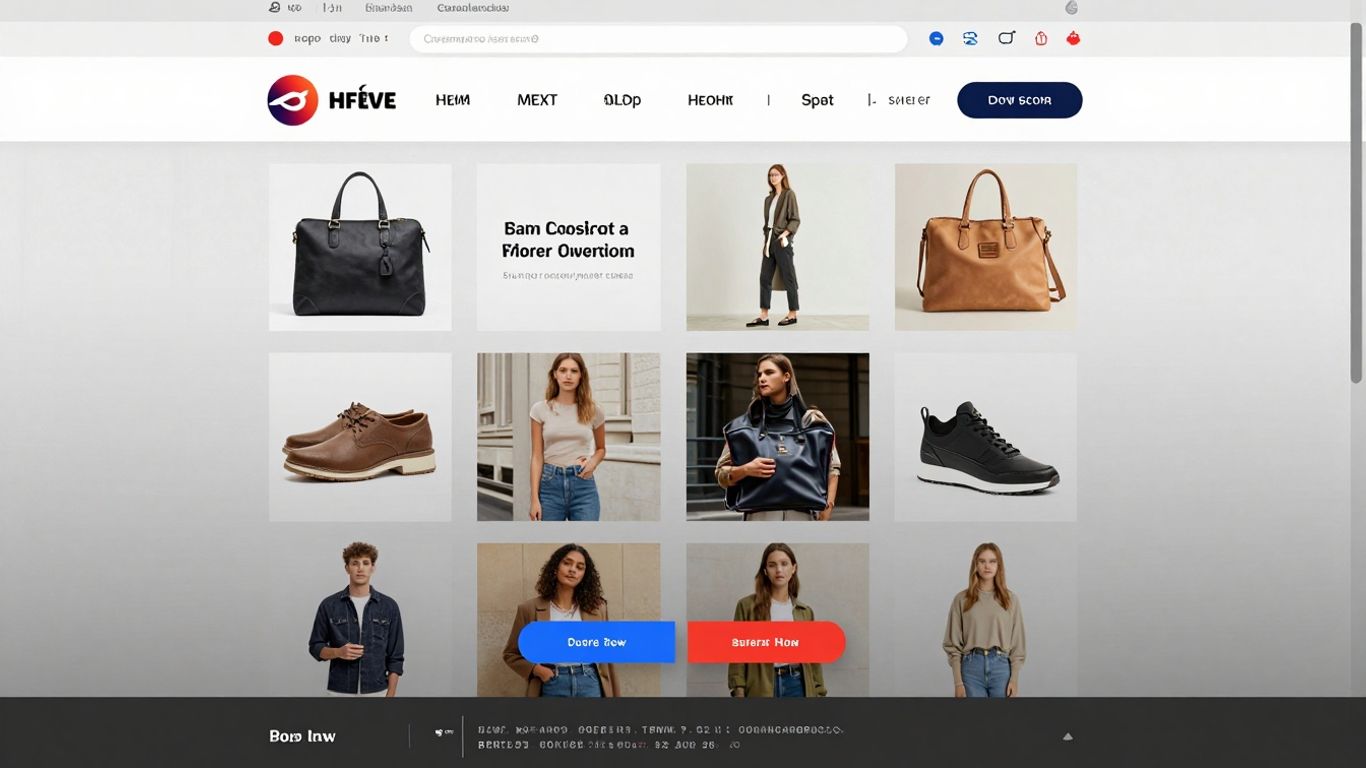Click the red dot indicator near the search bar
Image resolution: width=1366 pixels, height=768 pixels.
[276, 38]
